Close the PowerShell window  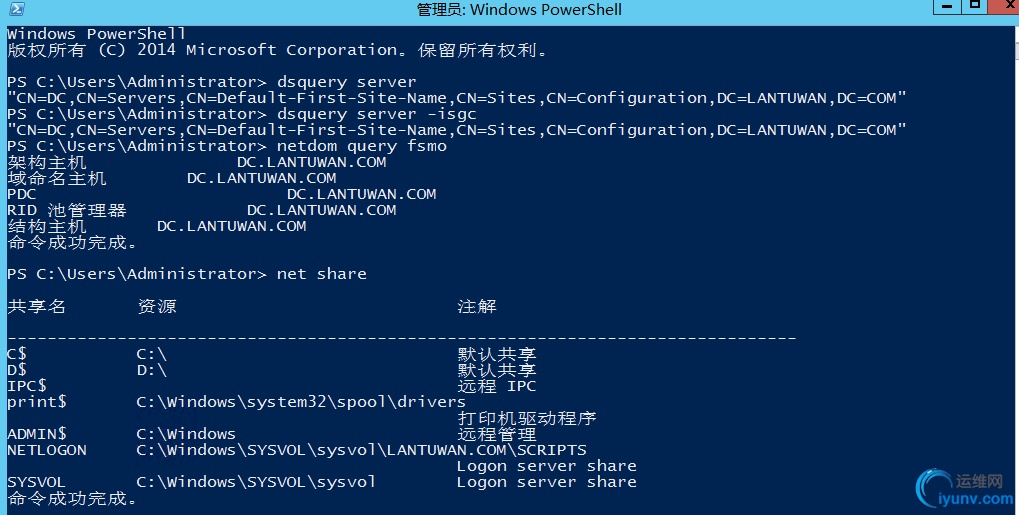pos(1003,7)
